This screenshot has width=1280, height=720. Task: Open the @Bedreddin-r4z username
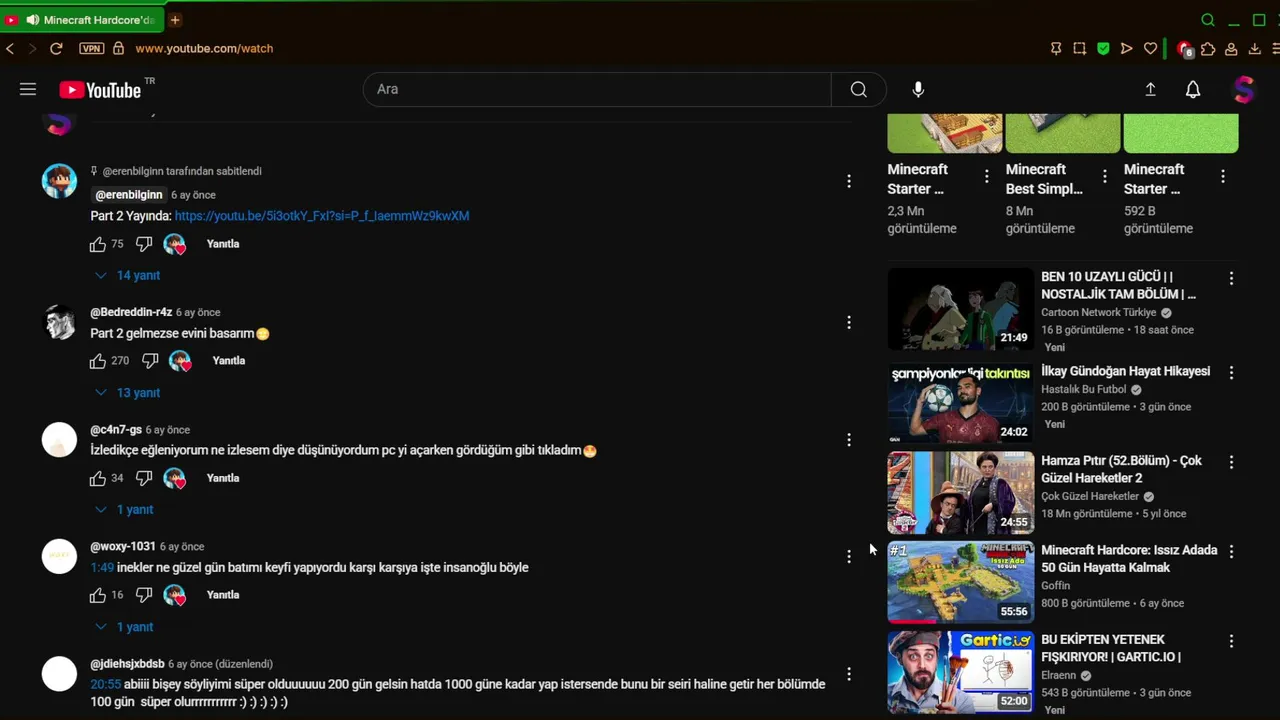(x=131, y=312)
